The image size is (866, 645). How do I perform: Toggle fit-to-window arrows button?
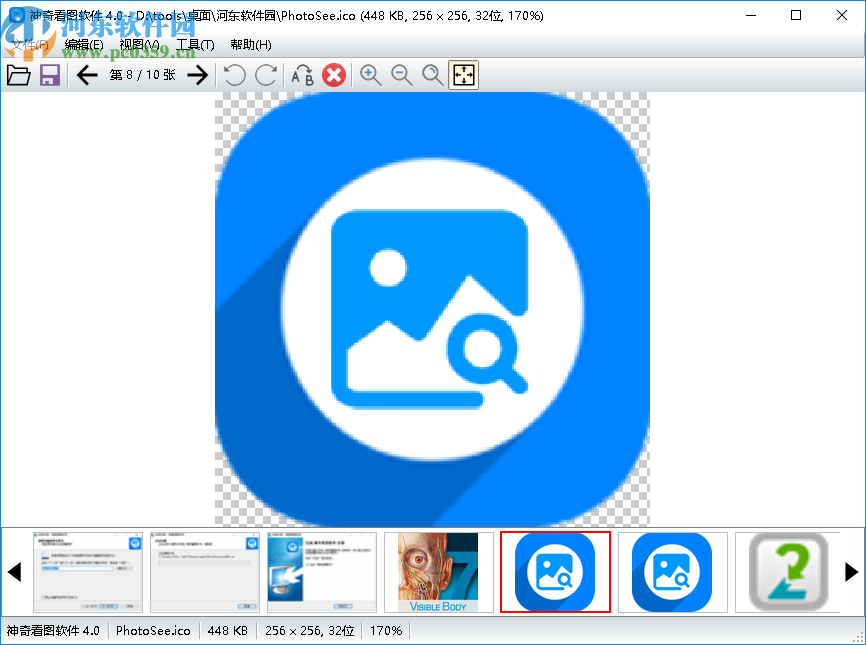point(463,75)
